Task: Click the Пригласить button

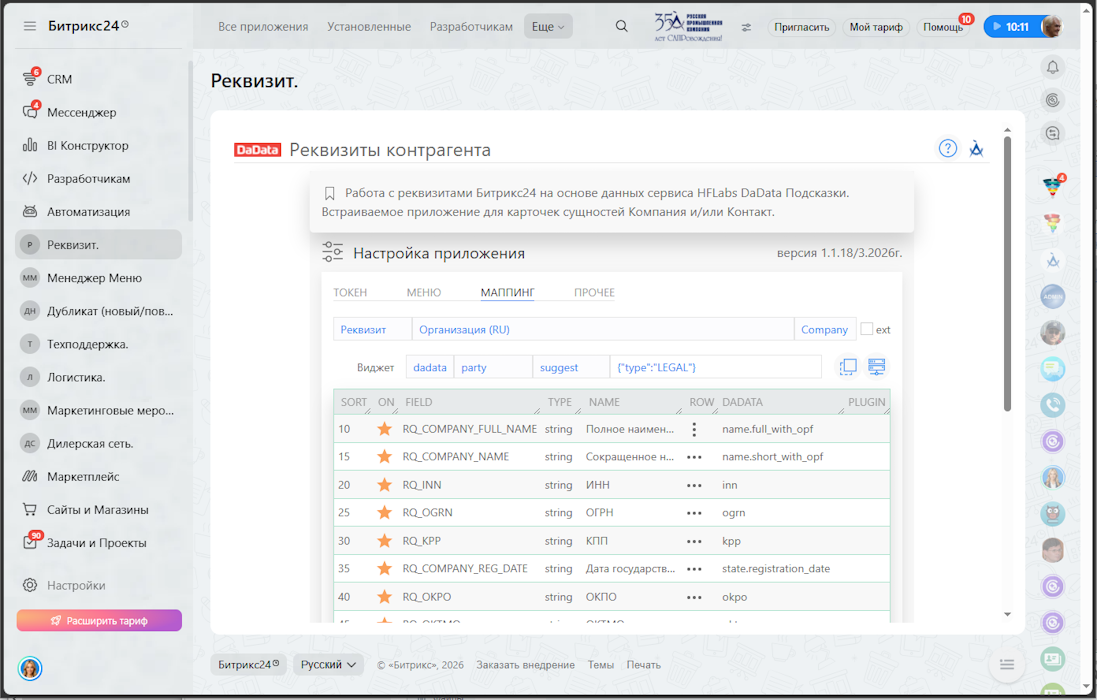Action: click(801, 27)
